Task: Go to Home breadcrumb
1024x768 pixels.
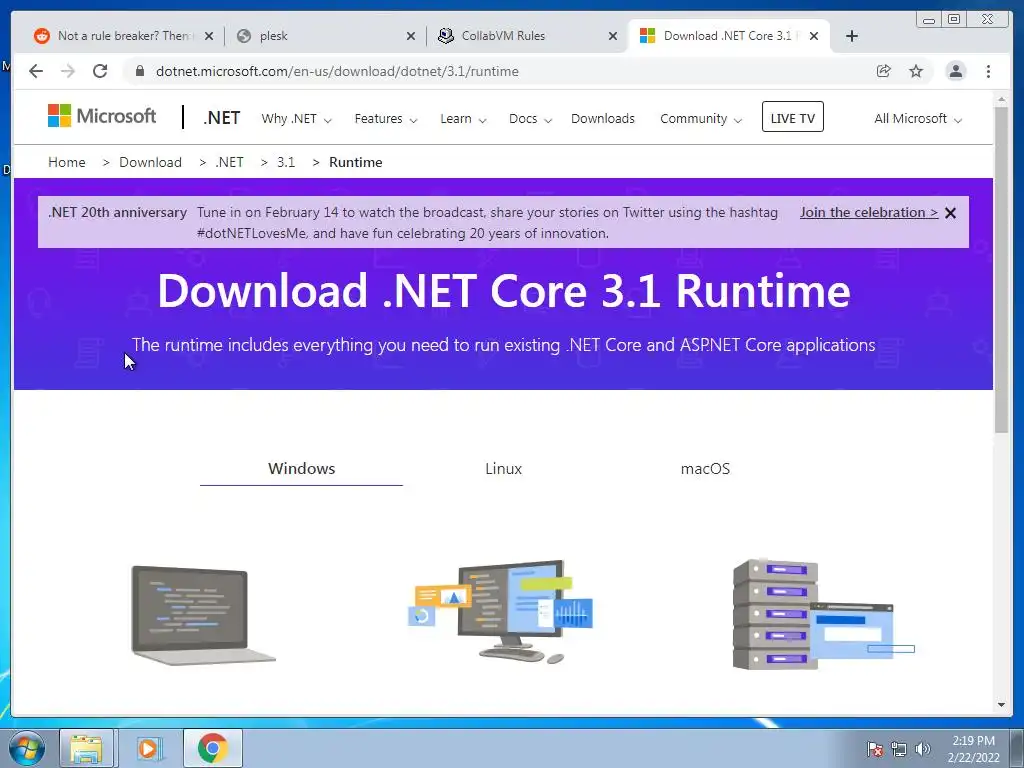Action: (x=67, y=163)
